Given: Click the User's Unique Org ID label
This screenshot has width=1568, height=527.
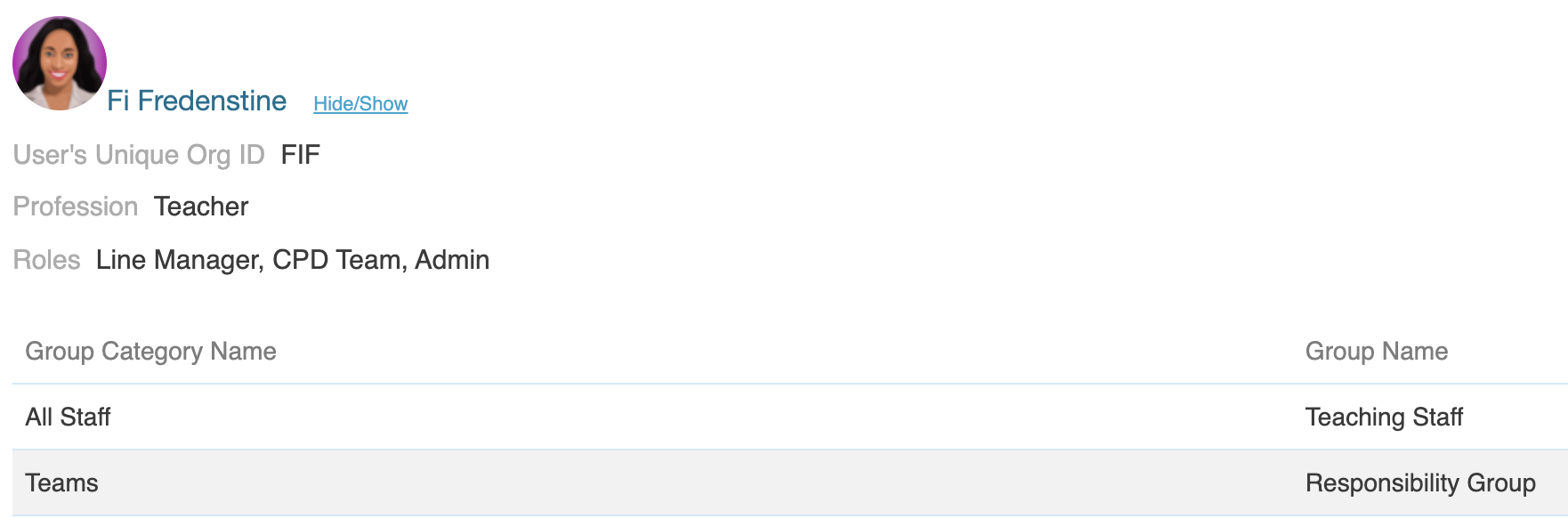Looking at the screenshot, I should click(x=139, y=155).
